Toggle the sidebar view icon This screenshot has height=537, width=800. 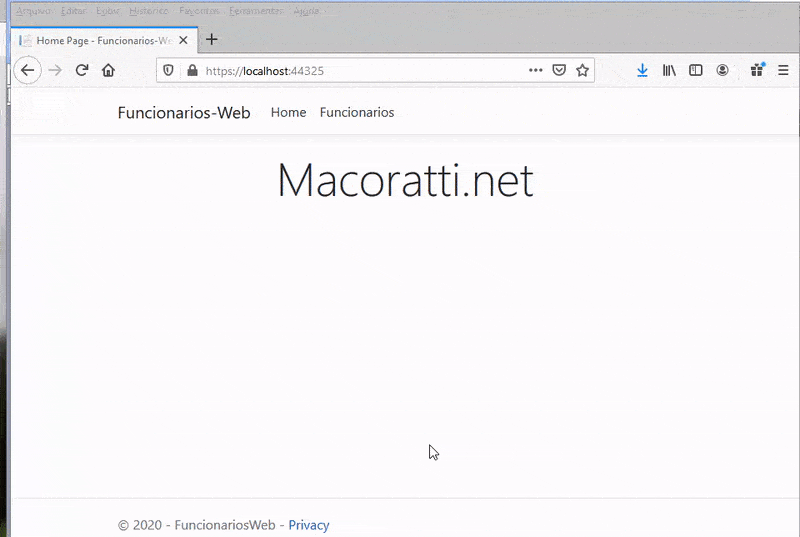[695, 70]
